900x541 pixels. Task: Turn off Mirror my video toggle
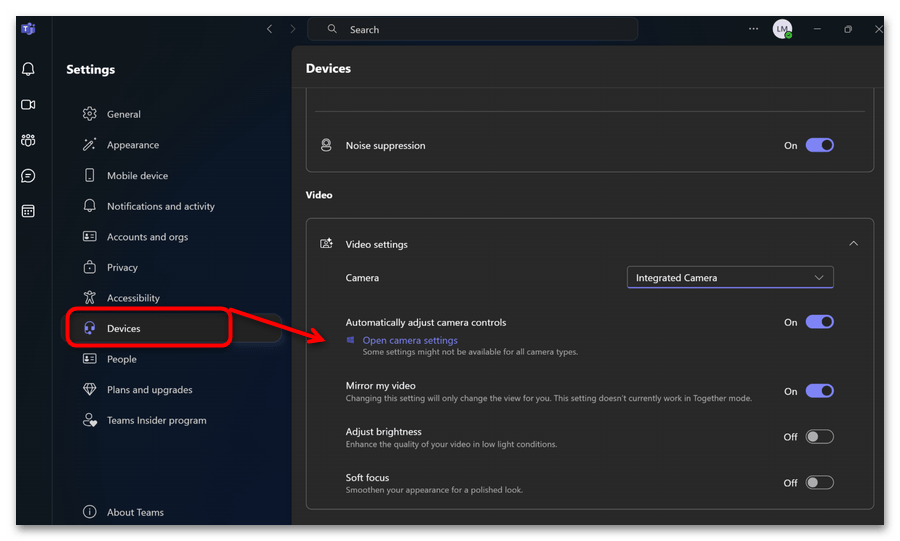pos(820,391)
